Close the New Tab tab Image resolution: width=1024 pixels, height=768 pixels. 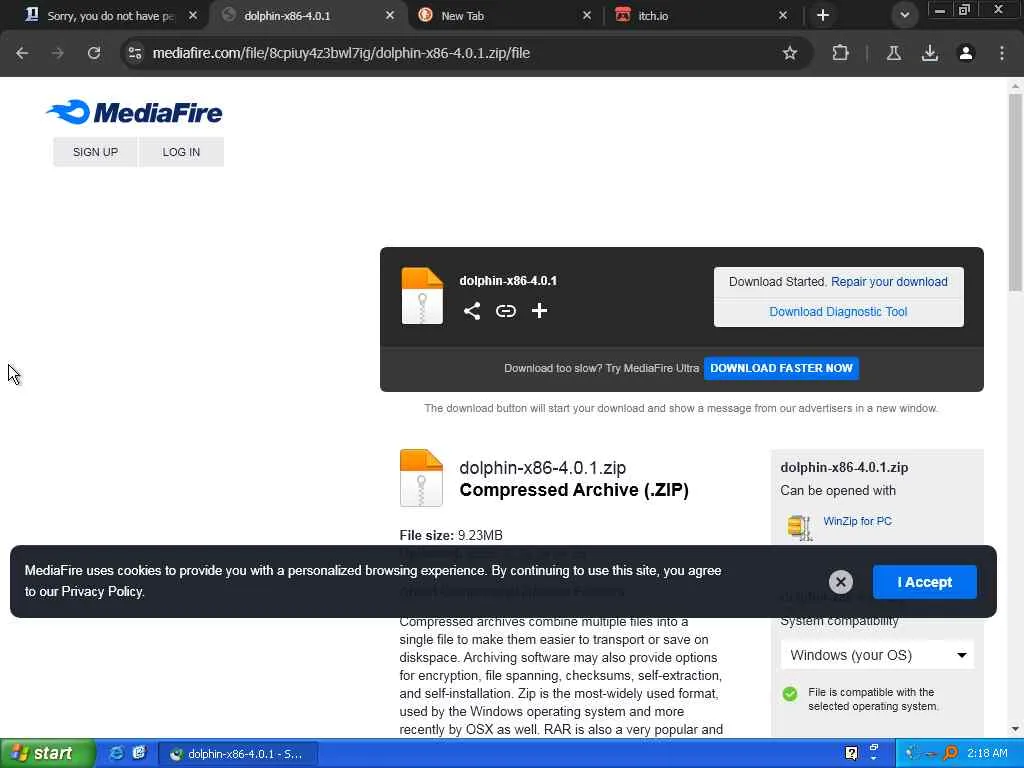point(586,16)
